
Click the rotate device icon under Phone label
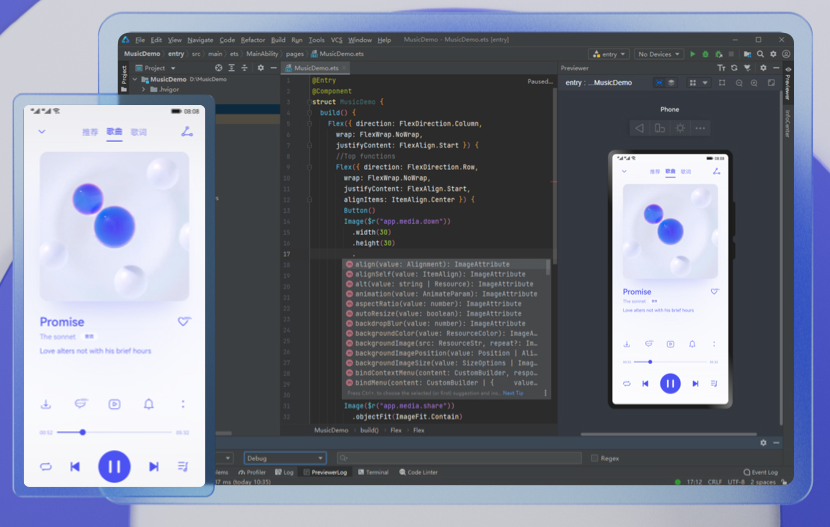pyautogui.click(x=660, y=128)
